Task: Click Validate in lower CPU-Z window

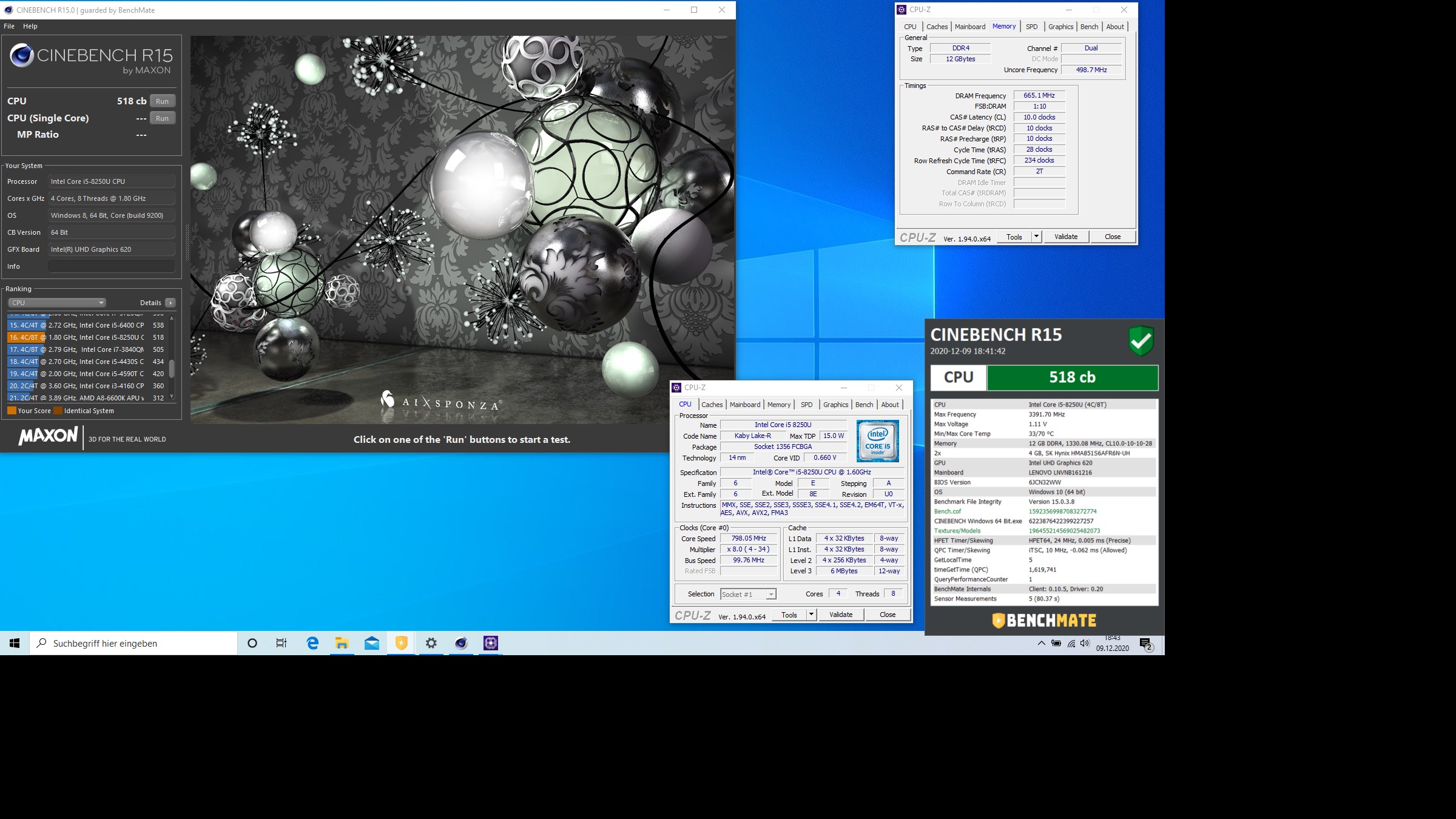Action: pyautogui.click(x=841, y=615)
